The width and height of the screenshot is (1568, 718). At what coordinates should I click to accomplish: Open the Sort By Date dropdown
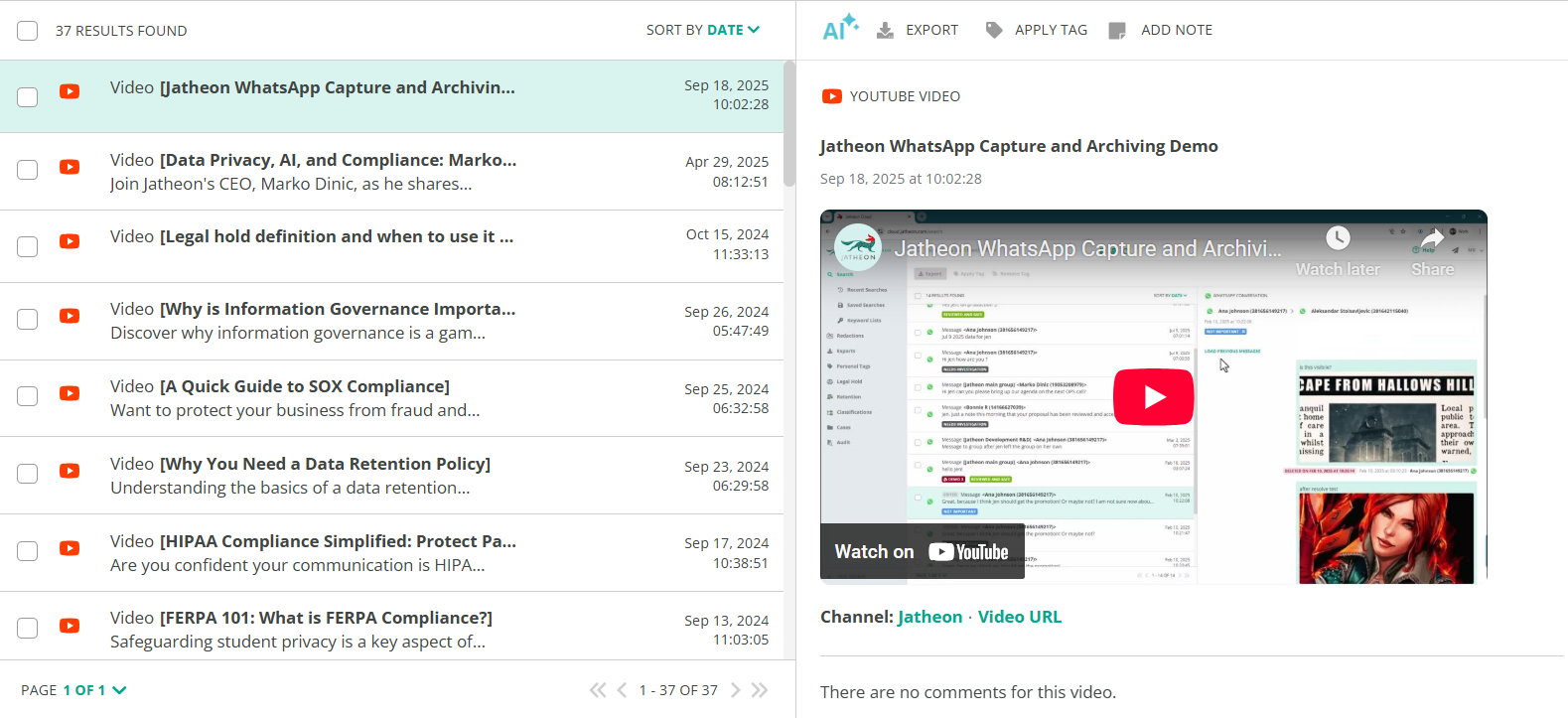[x=702, y=30]
